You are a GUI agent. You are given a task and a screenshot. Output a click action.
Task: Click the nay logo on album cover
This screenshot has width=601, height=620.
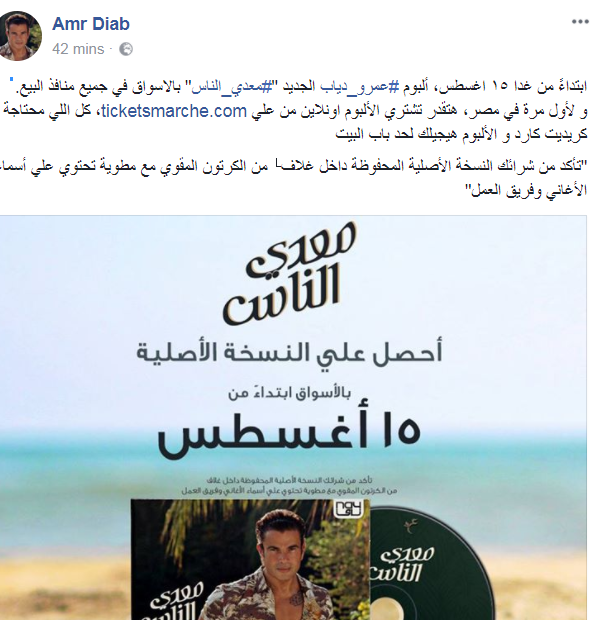click(x=347, y=510)
